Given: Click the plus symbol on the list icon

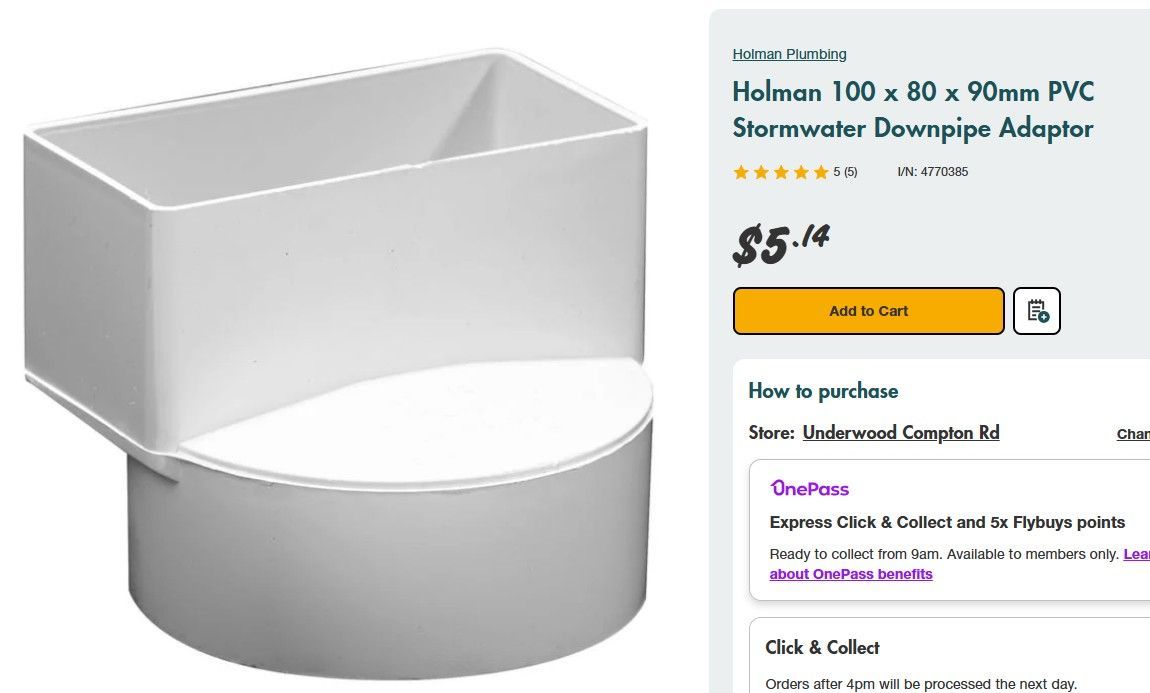Looking at the screenshot, I should pyautogui.click(x=1042, y=317).
